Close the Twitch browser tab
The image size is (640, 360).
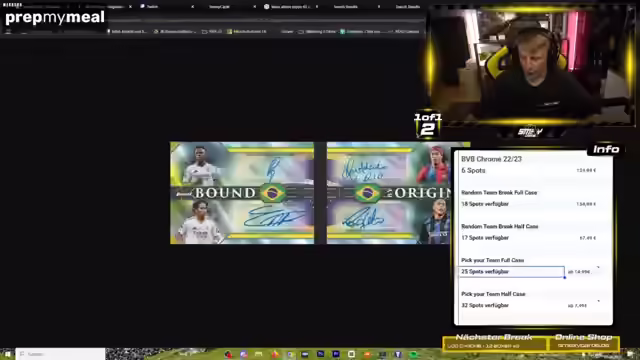coord(192,7)
